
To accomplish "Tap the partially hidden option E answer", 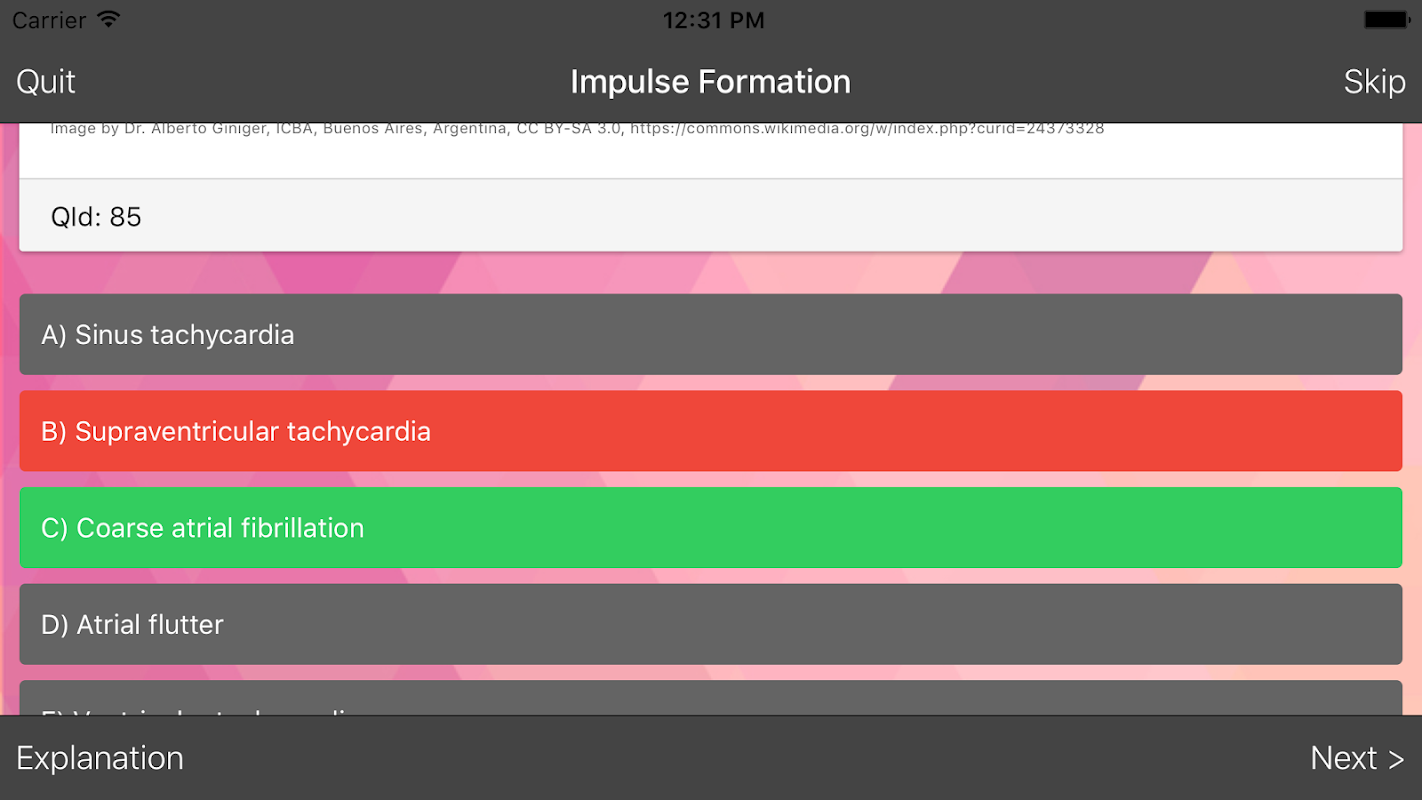I will [711, 698].
